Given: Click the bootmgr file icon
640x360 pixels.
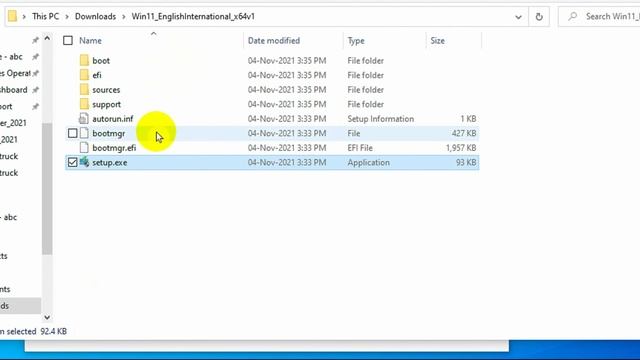Looking at the screenshot, I should tap(84, 133).
